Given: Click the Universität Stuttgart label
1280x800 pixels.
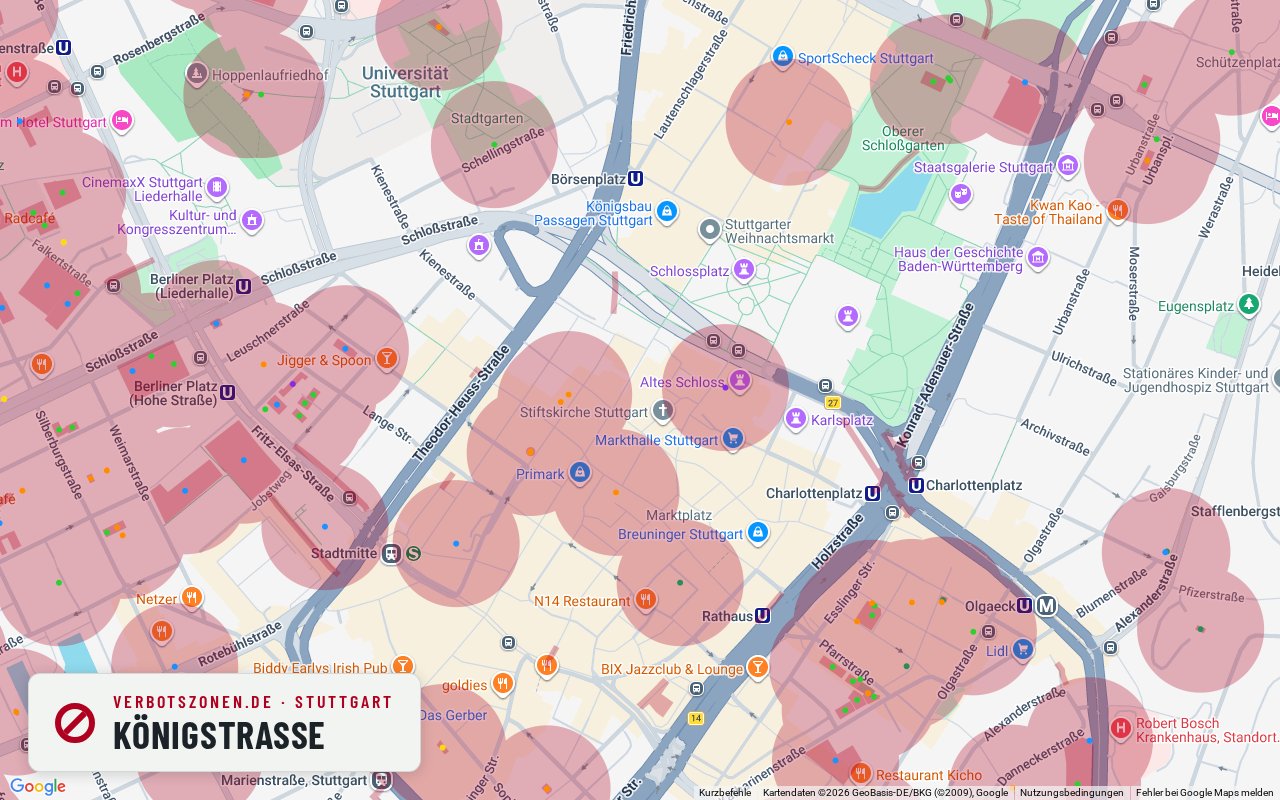Looking at the screenshot, I should point(405,82).
